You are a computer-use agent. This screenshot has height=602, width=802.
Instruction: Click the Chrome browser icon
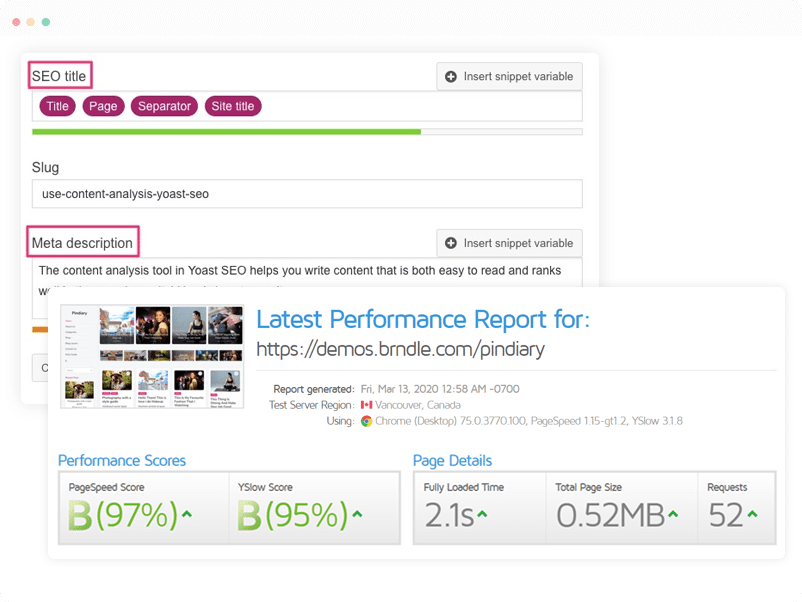coord(366,421)
